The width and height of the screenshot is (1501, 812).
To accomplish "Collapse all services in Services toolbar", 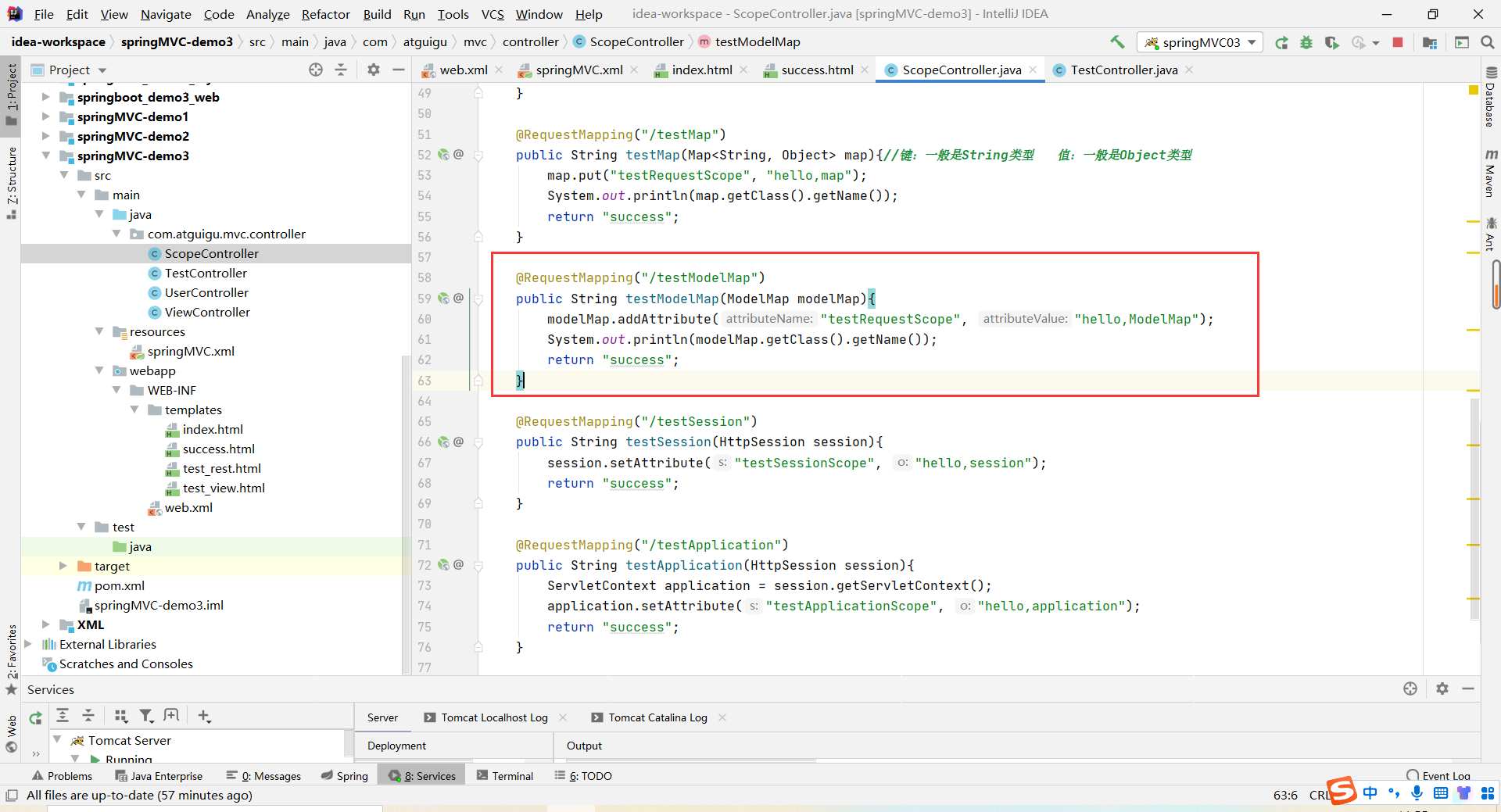I will (x=88, y=715).
